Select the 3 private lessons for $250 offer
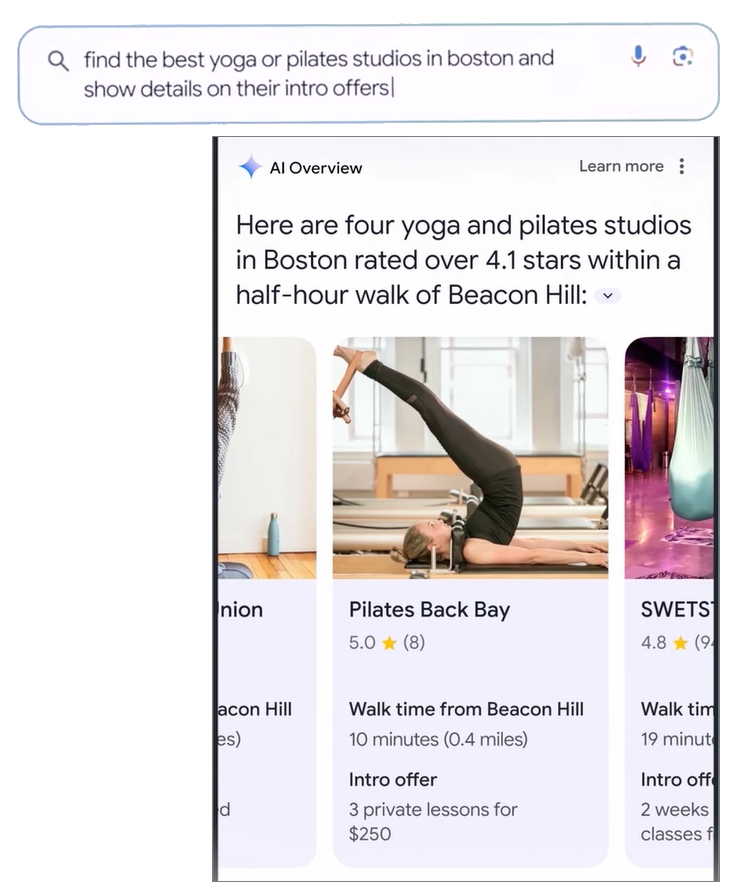 tap(433, 821)
